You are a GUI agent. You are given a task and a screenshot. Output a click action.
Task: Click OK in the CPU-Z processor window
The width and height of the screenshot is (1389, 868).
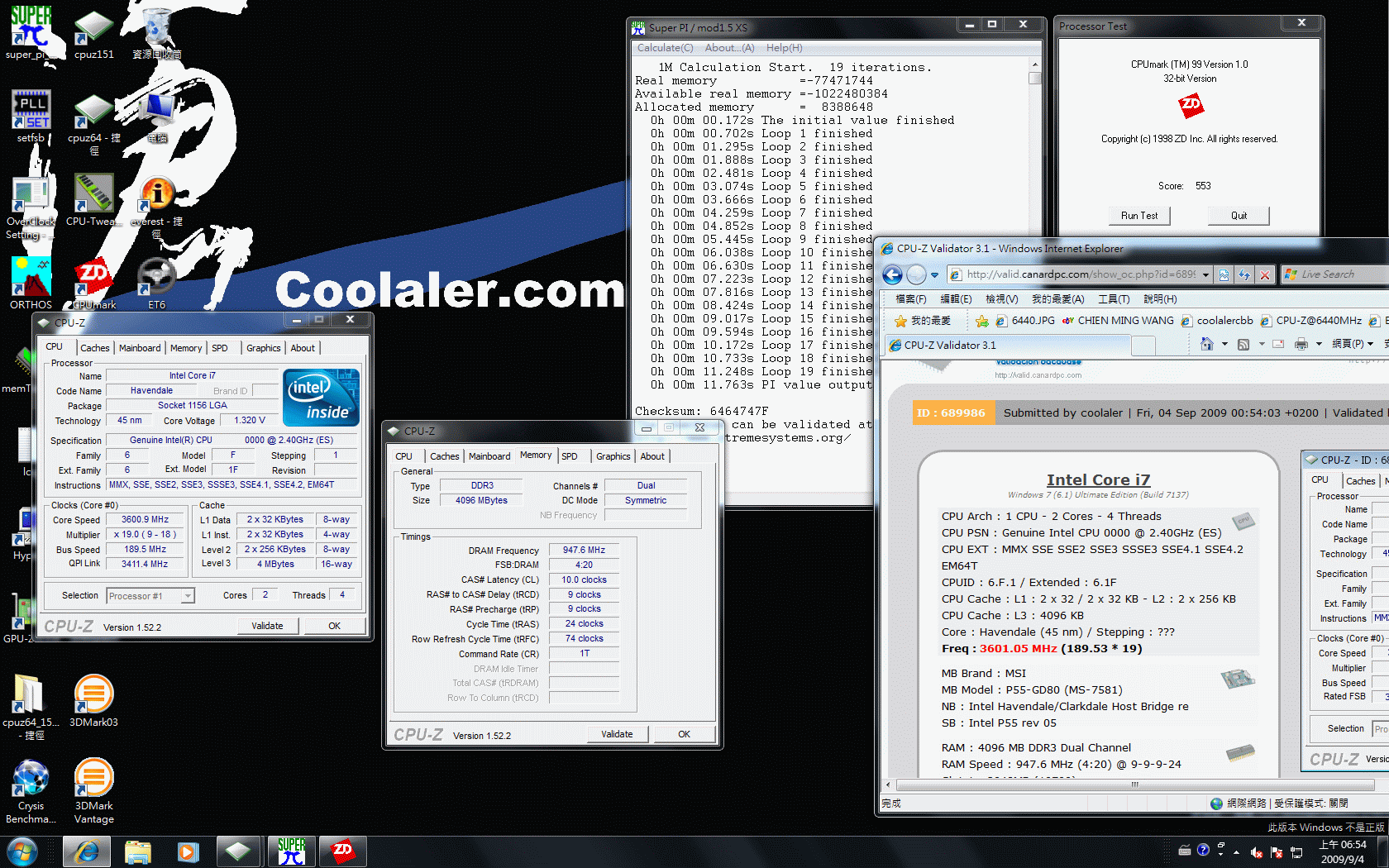click(334, 626)
